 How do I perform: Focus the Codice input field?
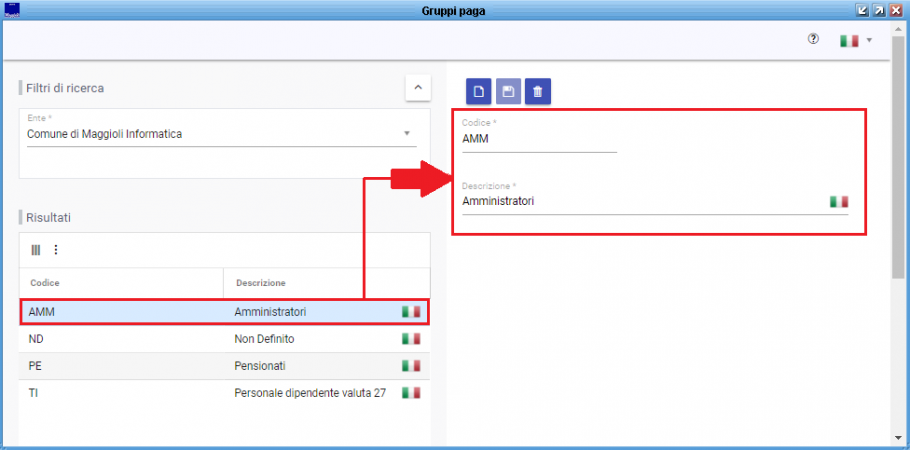pyautogui.click(x=539, y=139)
